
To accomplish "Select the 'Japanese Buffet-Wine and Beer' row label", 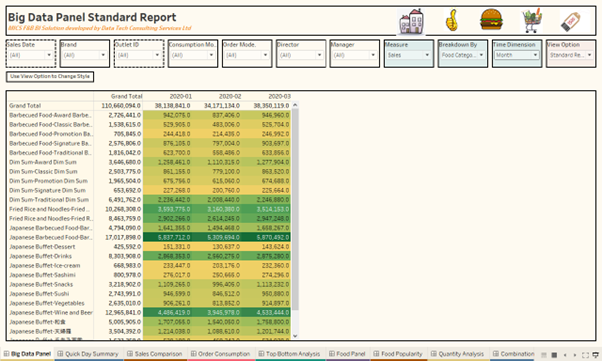I will pos(51,313).
